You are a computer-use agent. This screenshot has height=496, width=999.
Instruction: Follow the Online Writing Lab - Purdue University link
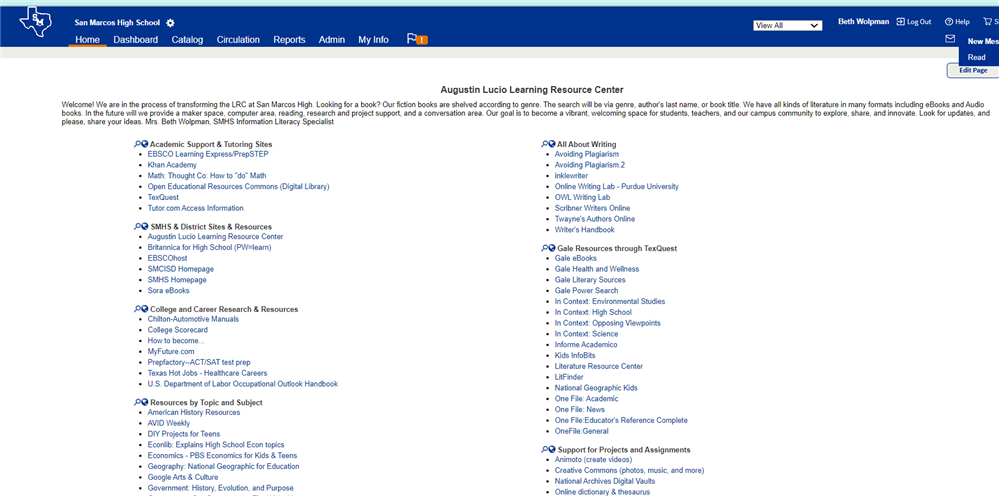point(616,187)
